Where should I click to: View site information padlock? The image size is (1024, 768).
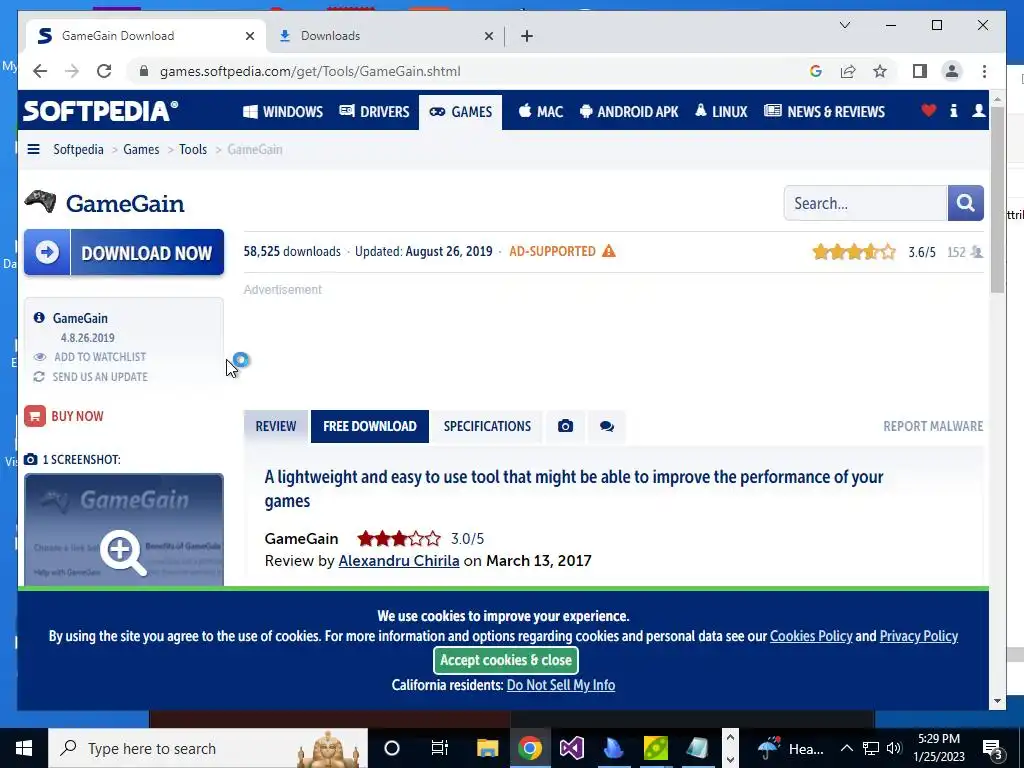point(144,71)
